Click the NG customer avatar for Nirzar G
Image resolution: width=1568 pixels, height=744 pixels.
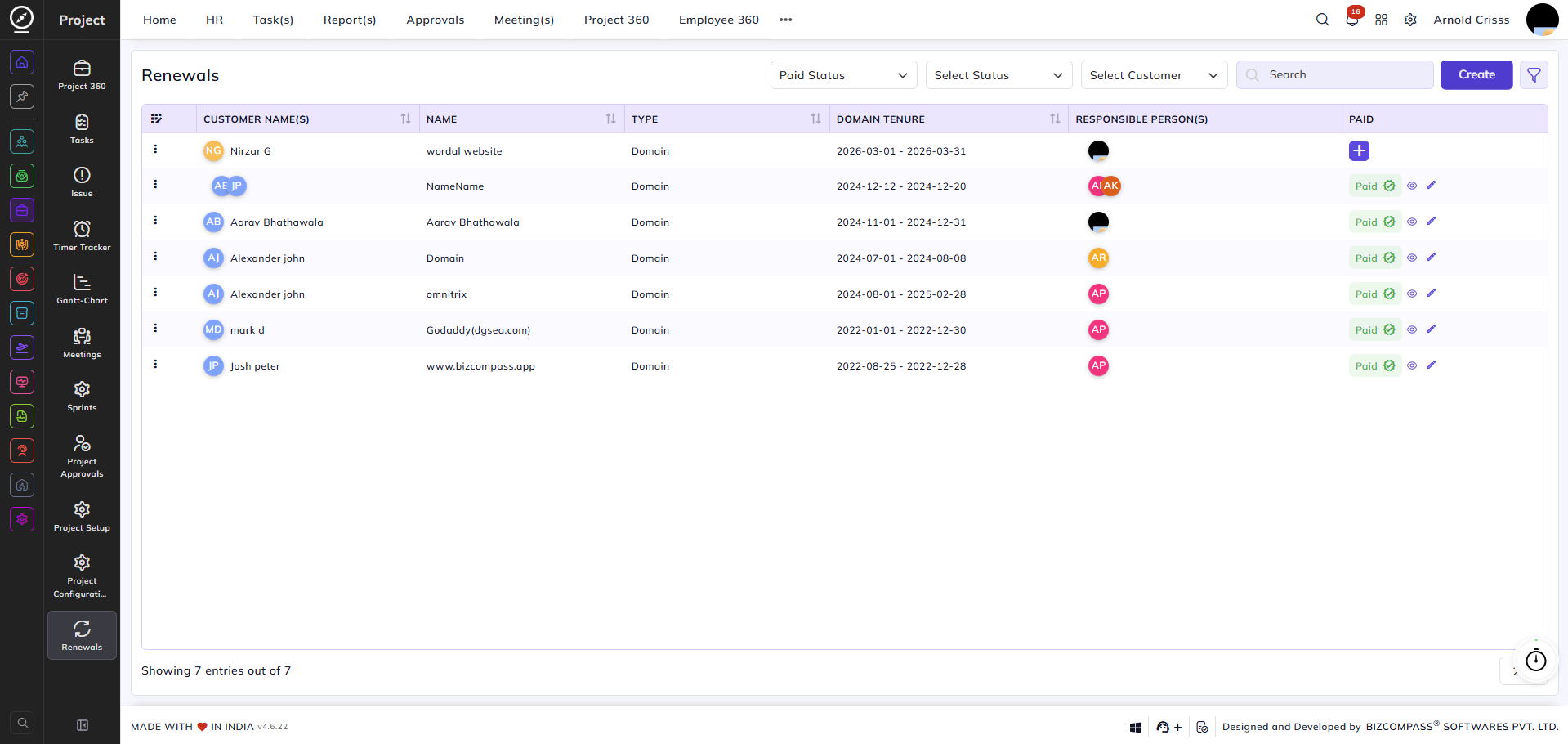click(x=213, y=150)
